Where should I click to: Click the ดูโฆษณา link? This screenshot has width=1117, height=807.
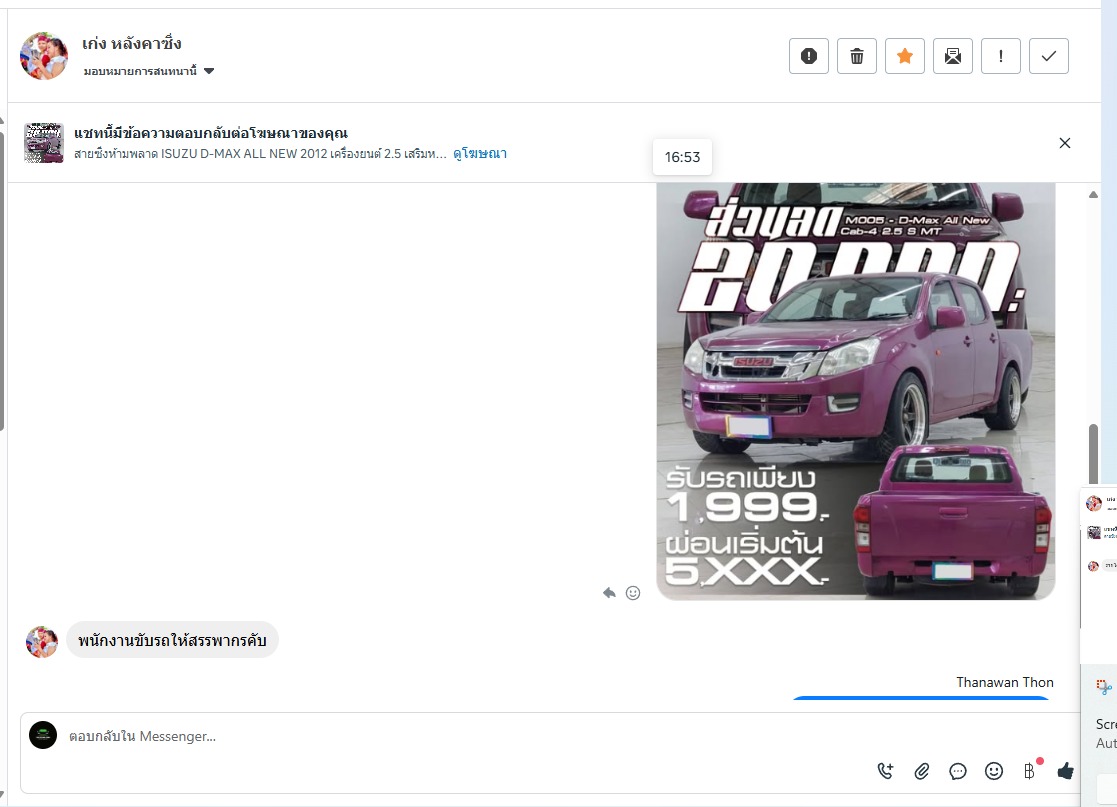coord(479,153)
